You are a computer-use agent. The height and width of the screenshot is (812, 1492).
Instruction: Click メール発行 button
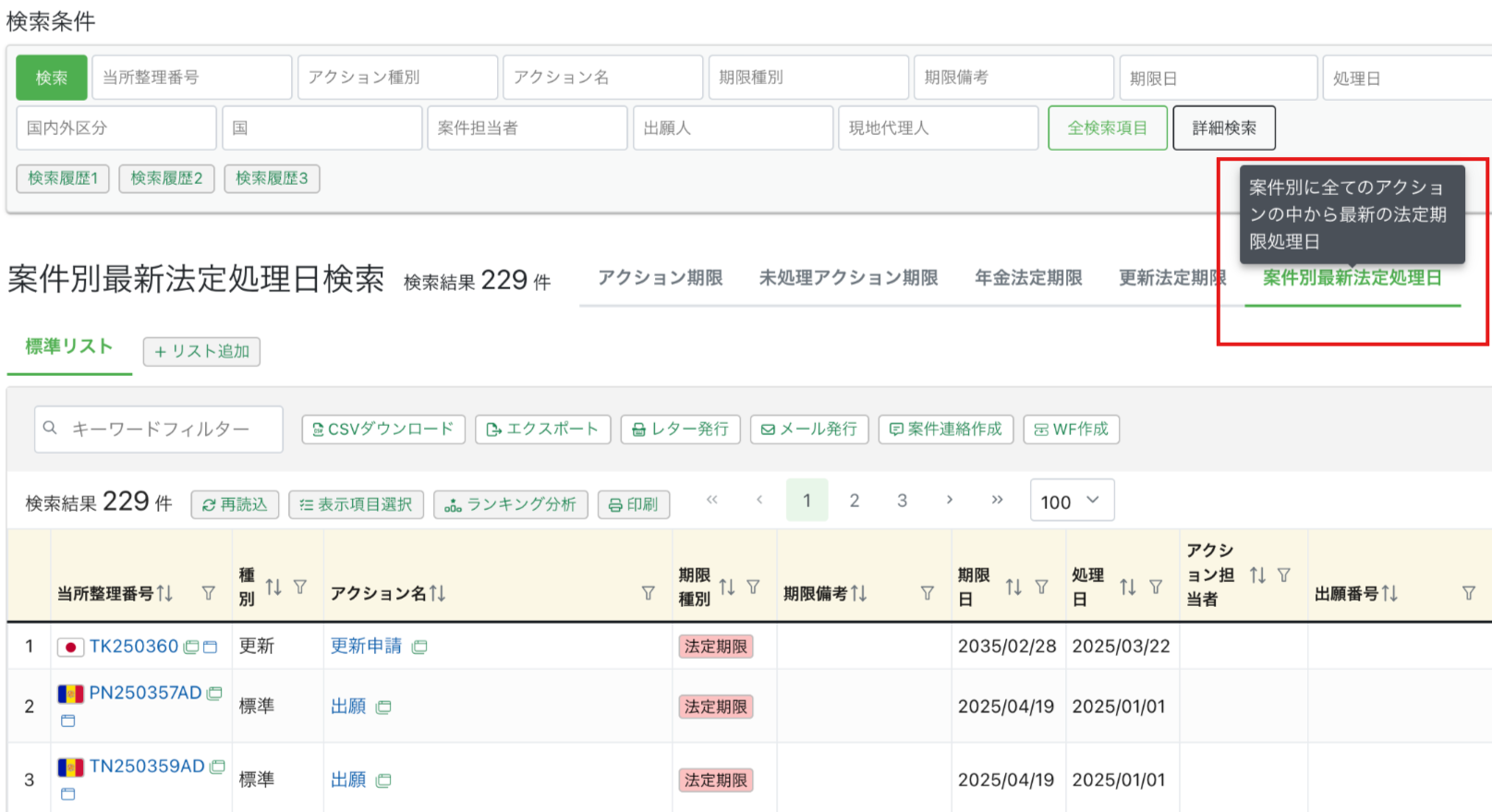point(809,430)
